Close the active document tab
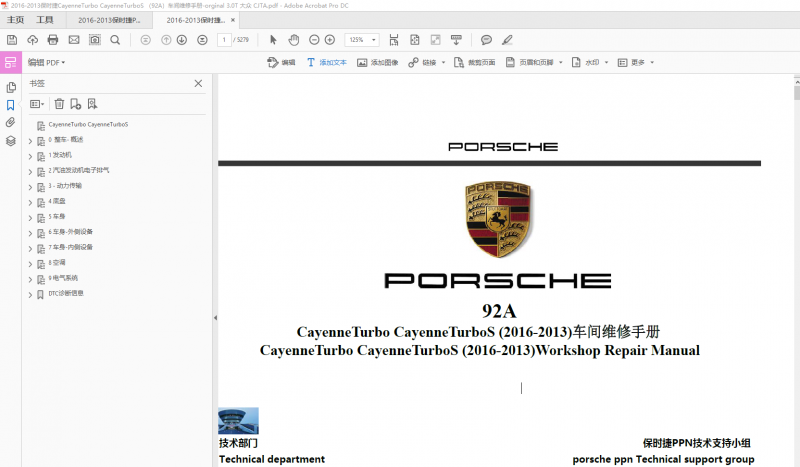The height and width of the screenshot is (467, 800). pyautogui.click(x=233, y=20)
